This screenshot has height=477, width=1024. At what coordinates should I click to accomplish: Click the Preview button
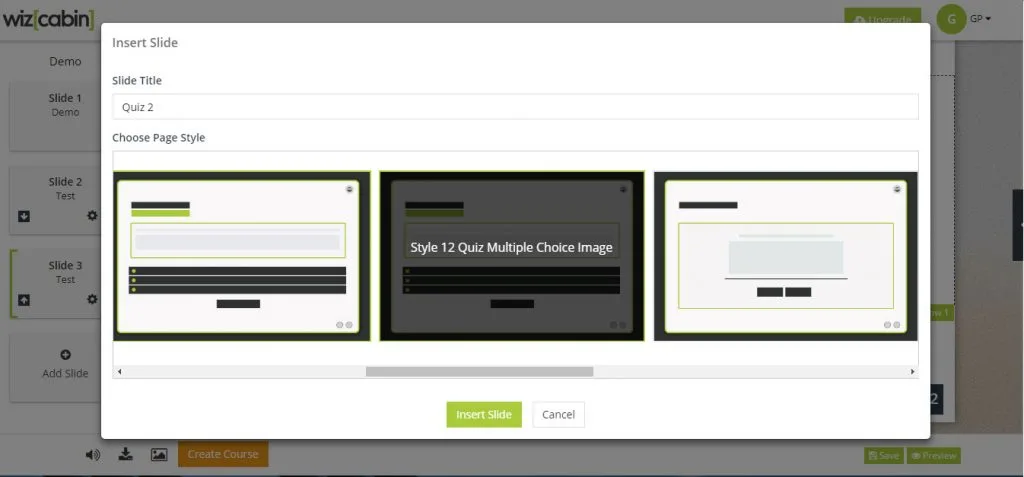tap(934, 455)
